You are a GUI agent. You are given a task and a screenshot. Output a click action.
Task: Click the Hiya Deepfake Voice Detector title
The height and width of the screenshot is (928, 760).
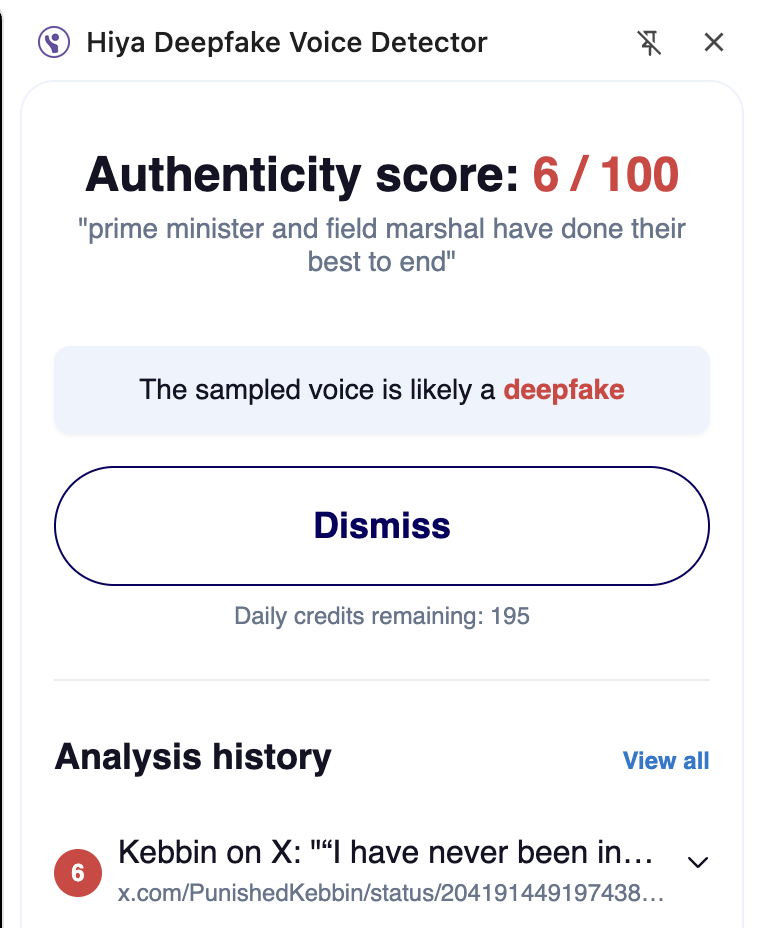287,43
